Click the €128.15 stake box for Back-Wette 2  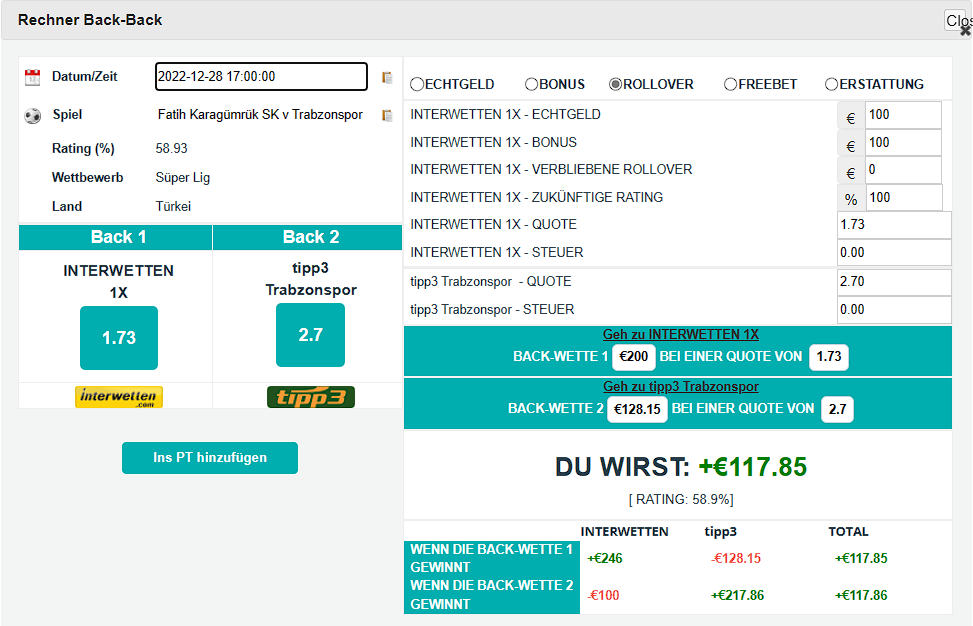[x=637, y=409]
